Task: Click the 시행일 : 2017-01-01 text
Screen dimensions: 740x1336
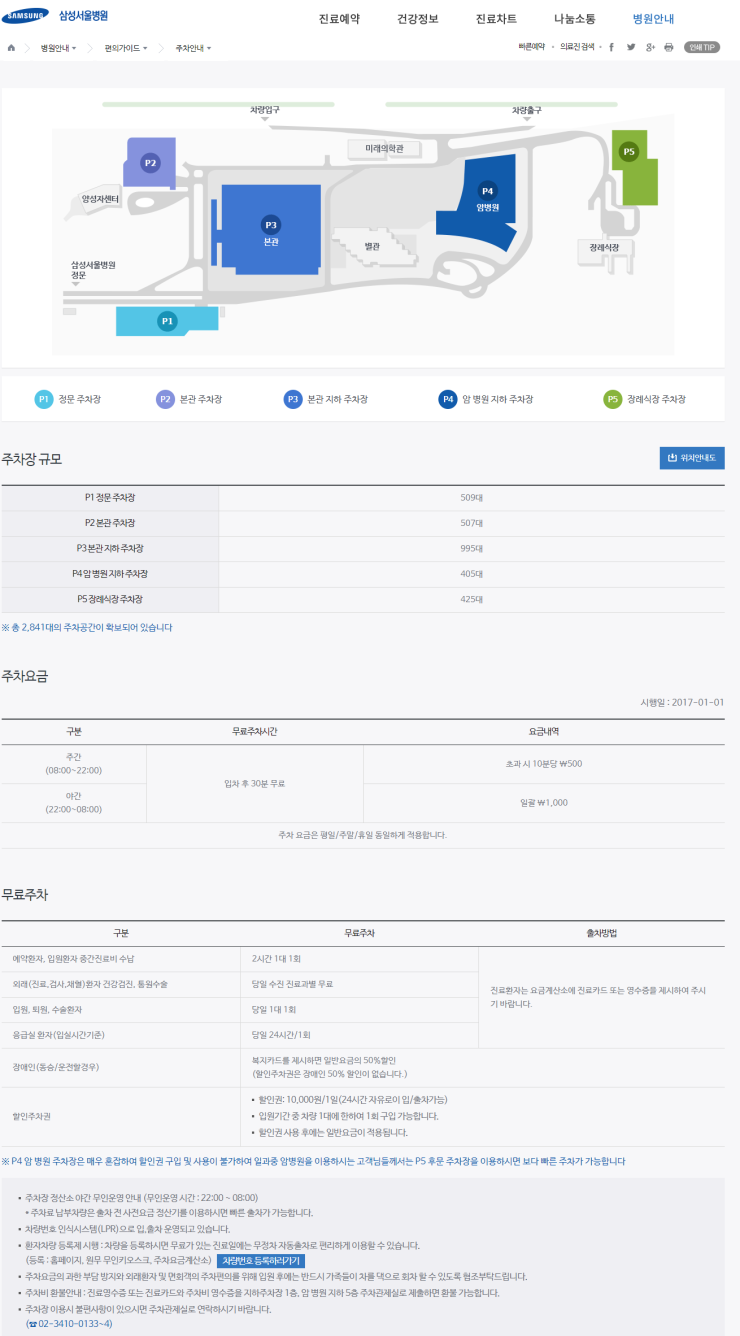Action: pyautogui.click(x=682, y=702)
